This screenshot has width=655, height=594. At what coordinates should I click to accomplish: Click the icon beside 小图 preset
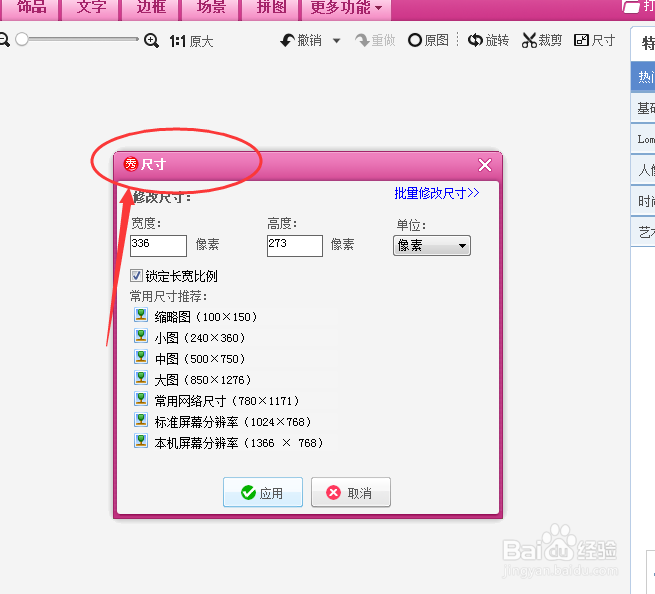point(141,335)
